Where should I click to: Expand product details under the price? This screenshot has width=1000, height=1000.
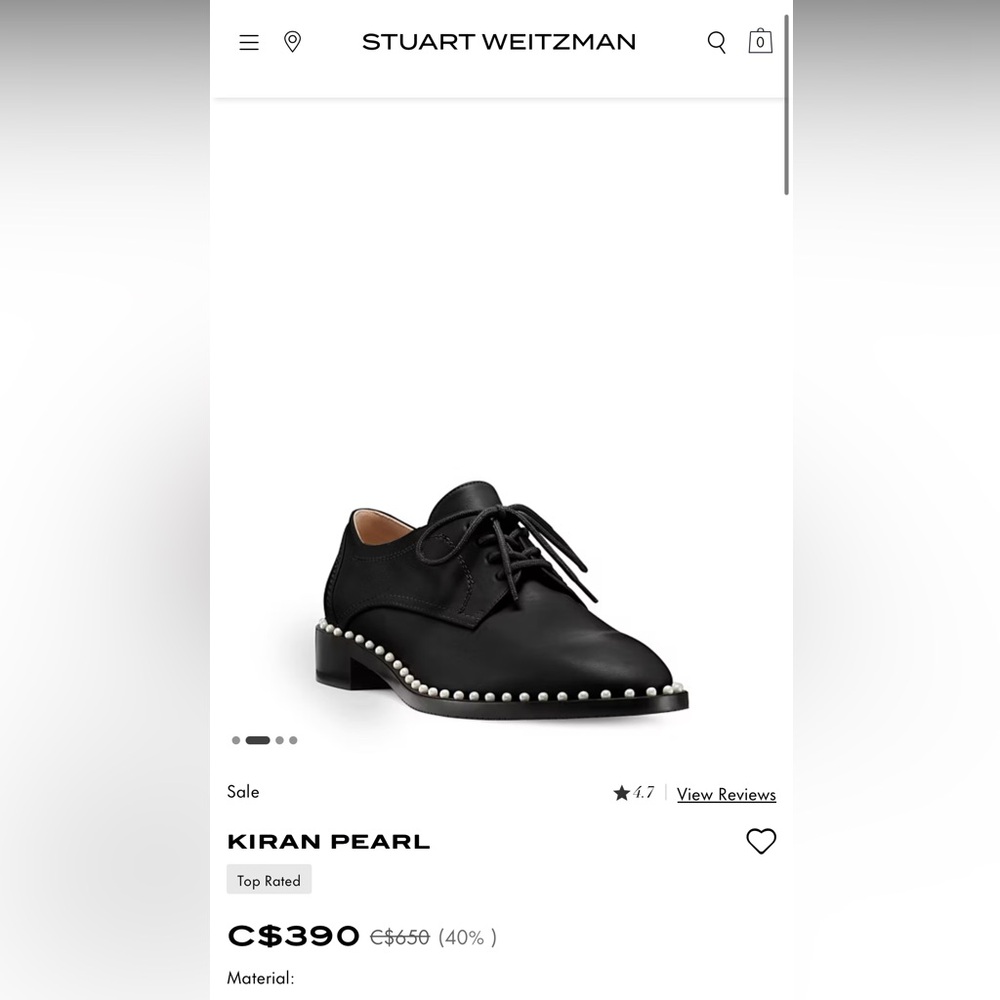[x=260, y=978]
